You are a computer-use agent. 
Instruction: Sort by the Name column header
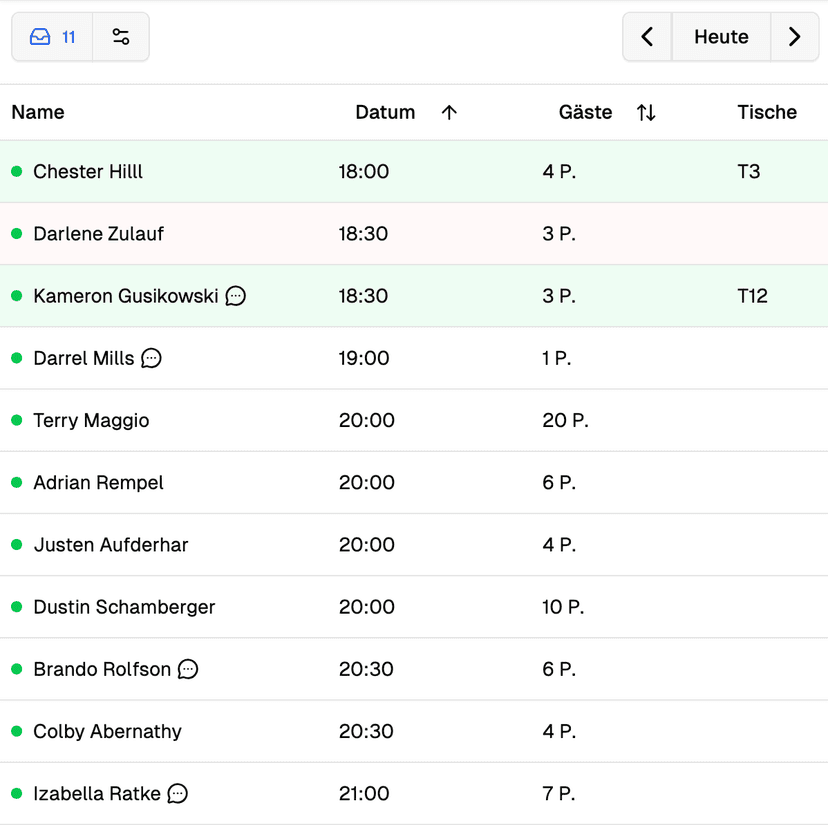(x=38, y=113)
